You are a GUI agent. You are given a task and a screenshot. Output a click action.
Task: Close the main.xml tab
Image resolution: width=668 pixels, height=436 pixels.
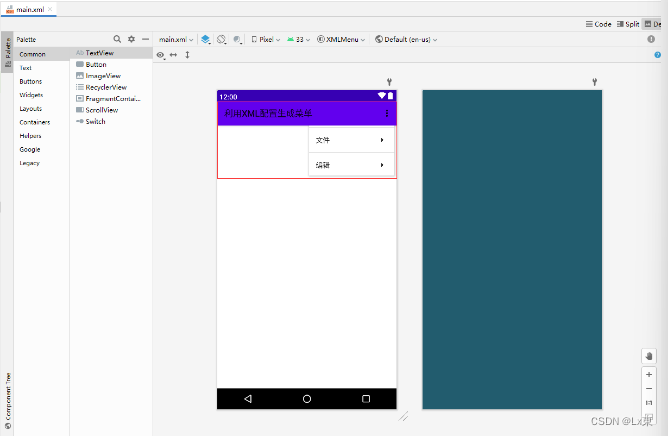coord(50,9)
